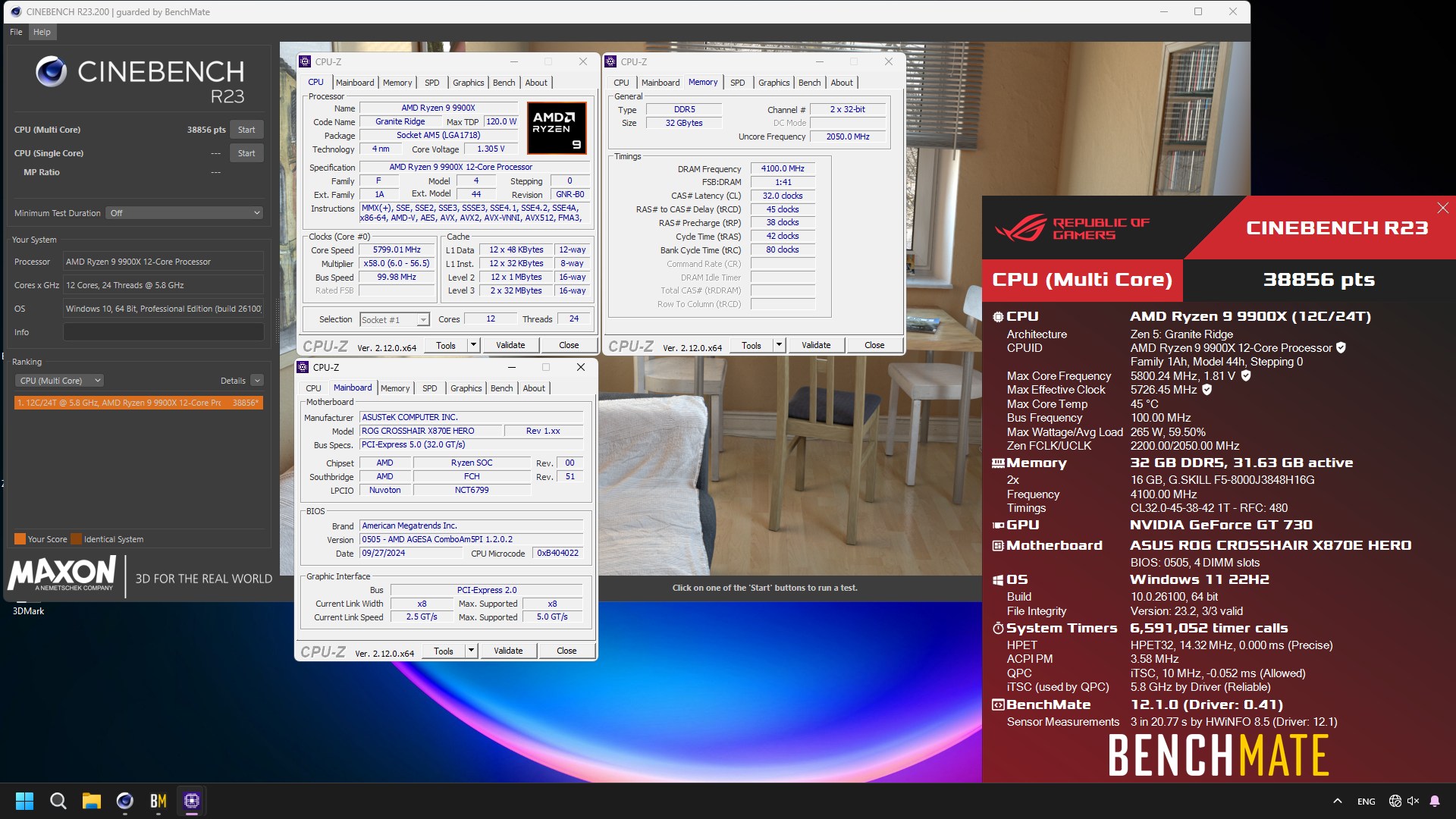The width and height of the screenshot is (1456, 819).
Task: Open CPU-Z from the taskbar
Action: (x=192, y=801)
